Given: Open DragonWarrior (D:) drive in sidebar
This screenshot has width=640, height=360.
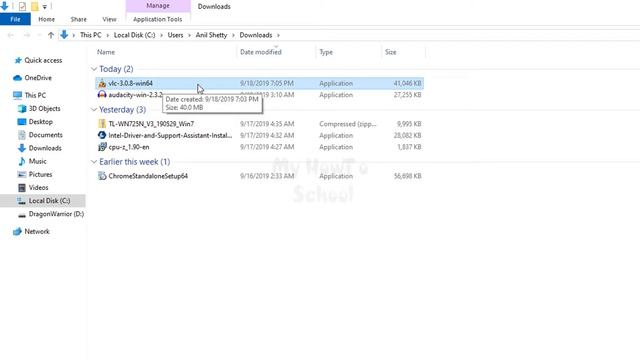Looking at the screenshot, I should tap(56, 214).
